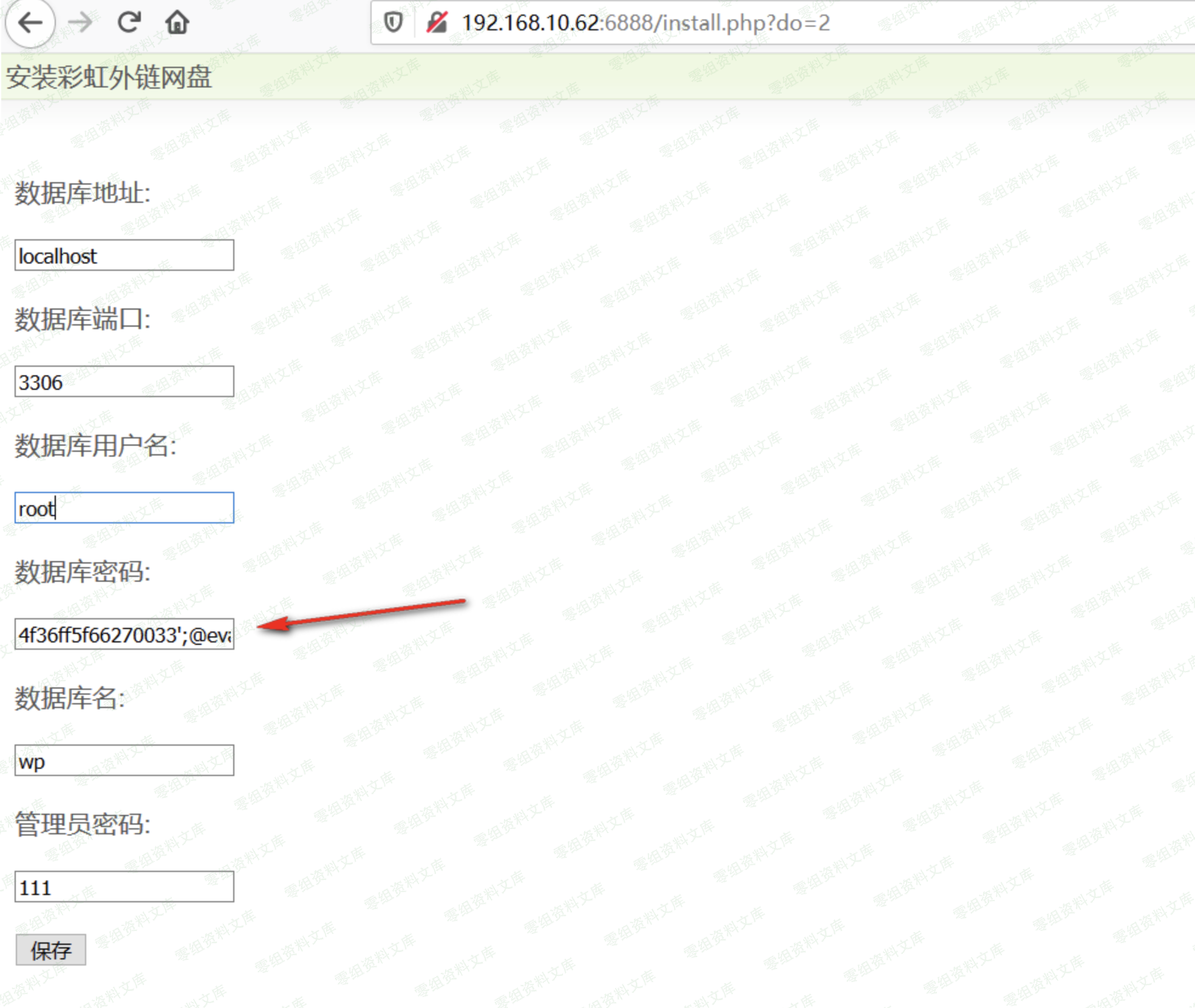Click the 数据库端口 label text
1195x1008 pixels.
tap(82, 319)
